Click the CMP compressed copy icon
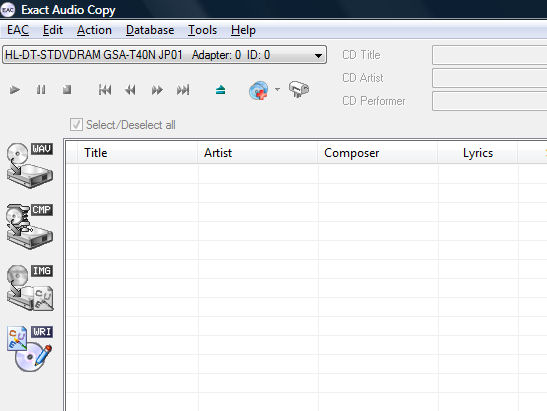The height and width of the screenshot is (411, 547). pyautogui.click(x=30, y=226)
